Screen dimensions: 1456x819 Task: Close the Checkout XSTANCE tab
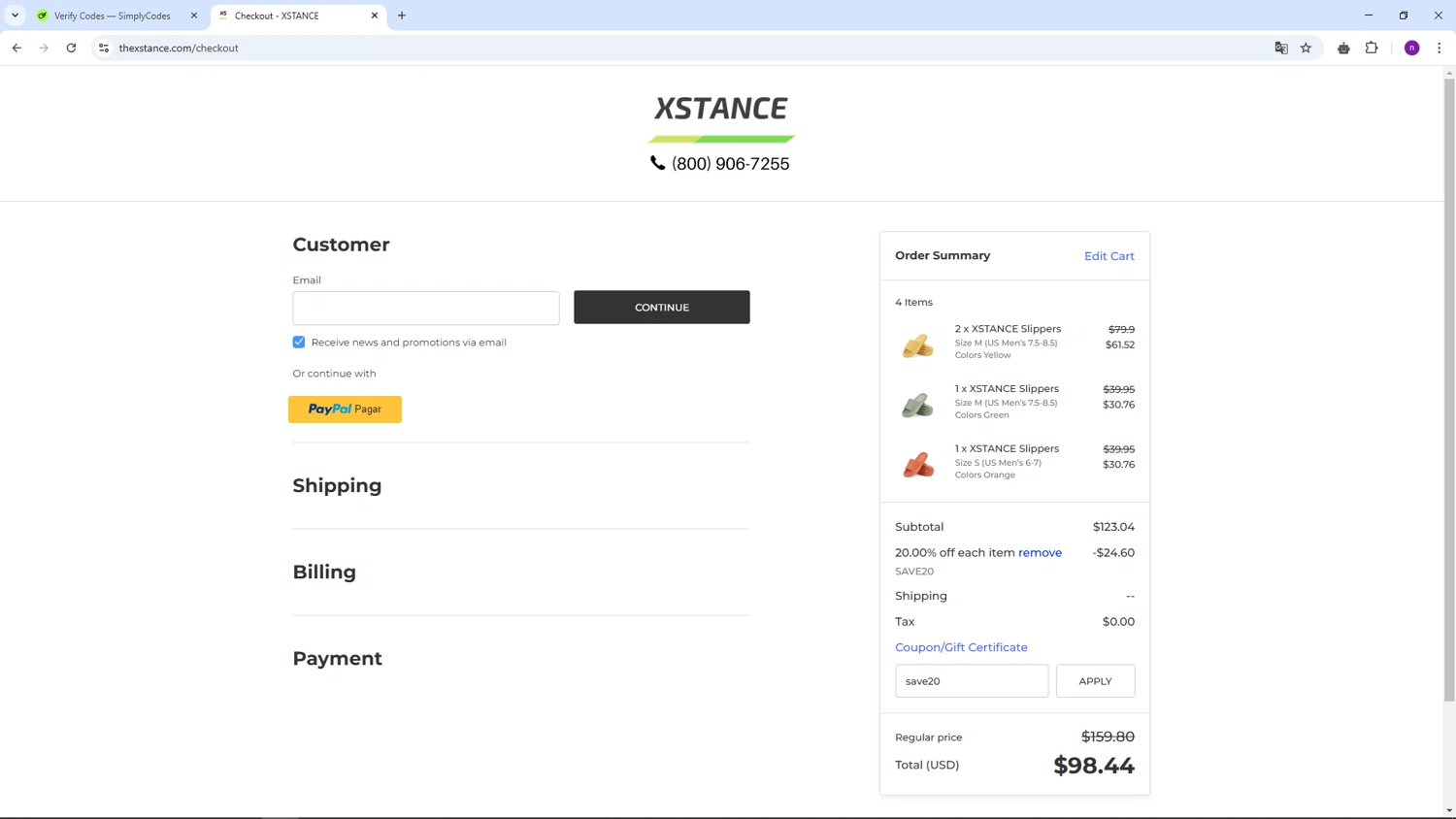coord(375,16)
